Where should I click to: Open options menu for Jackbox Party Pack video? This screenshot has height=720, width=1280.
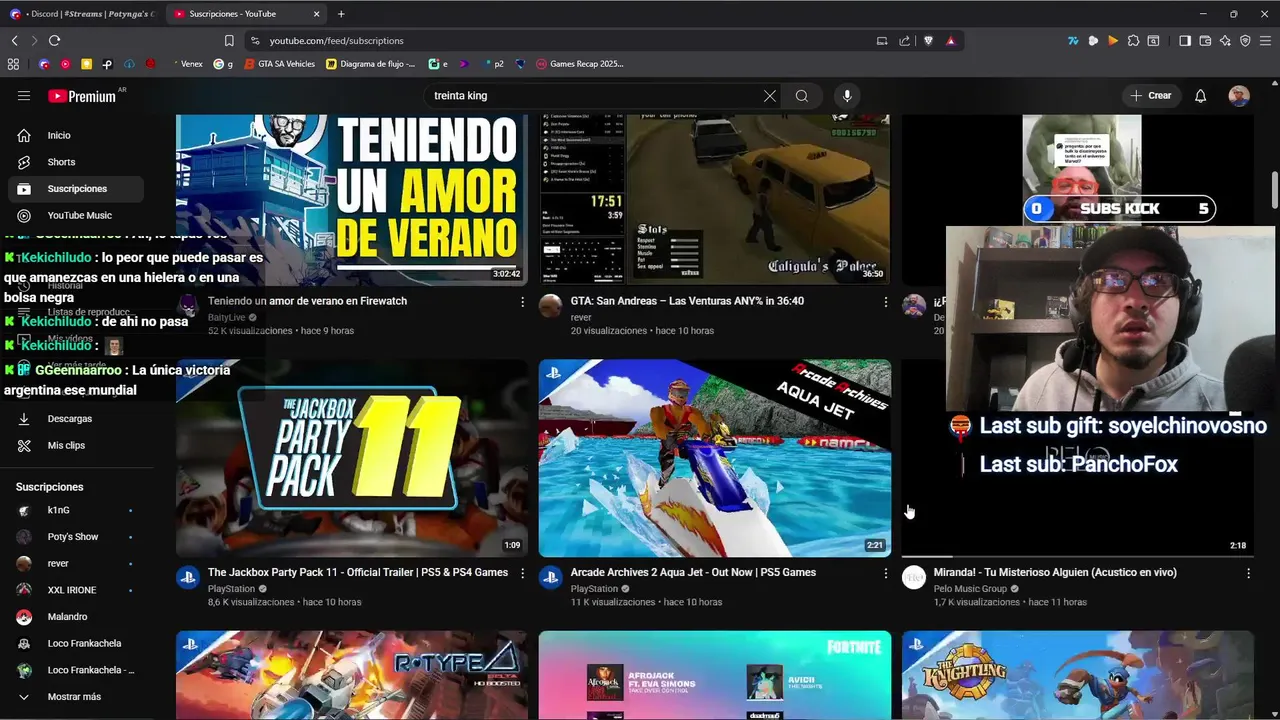(x=522, y=573)
